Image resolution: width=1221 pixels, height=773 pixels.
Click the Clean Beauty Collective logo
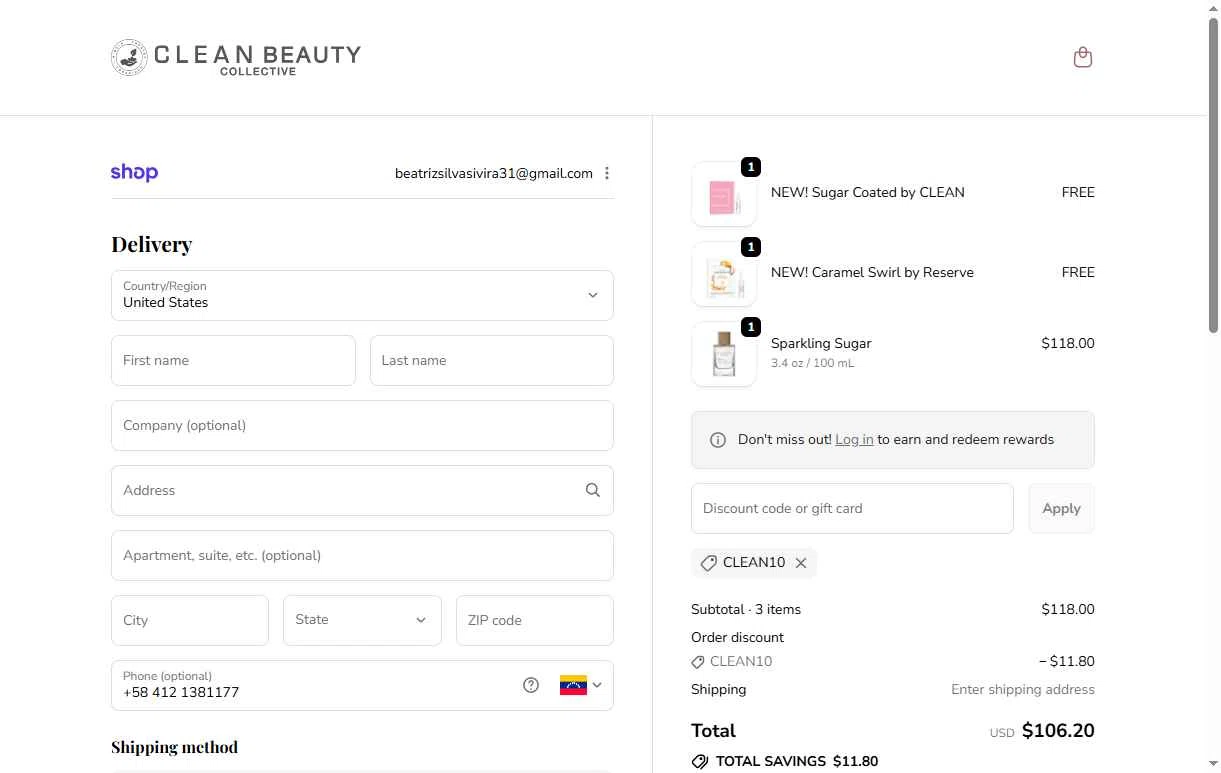coord(236,58)
